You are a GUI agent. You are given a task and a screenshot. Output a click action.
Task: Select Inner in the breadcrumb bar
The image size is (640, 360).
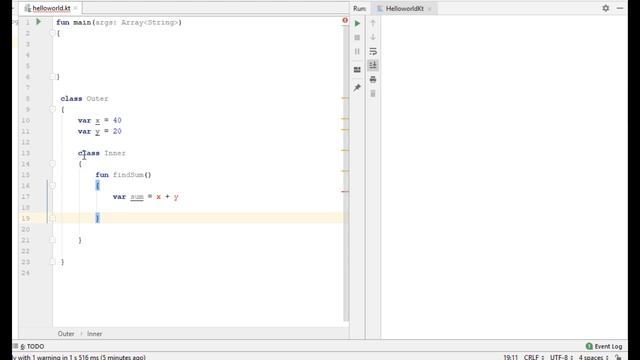click(x=94, y=334)
